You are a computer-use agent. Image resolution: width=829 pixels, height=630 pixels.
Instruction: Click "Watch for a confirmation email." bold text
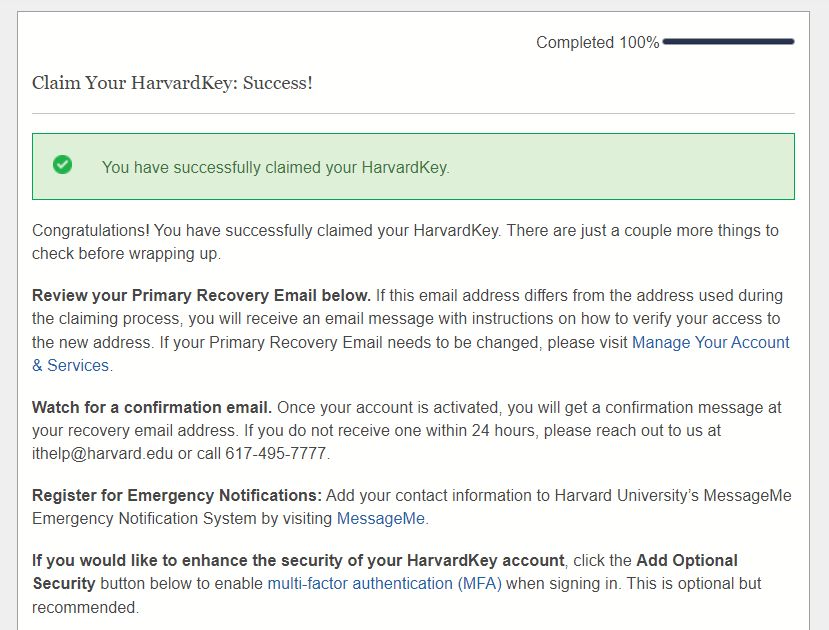click(x=152, y=408)
